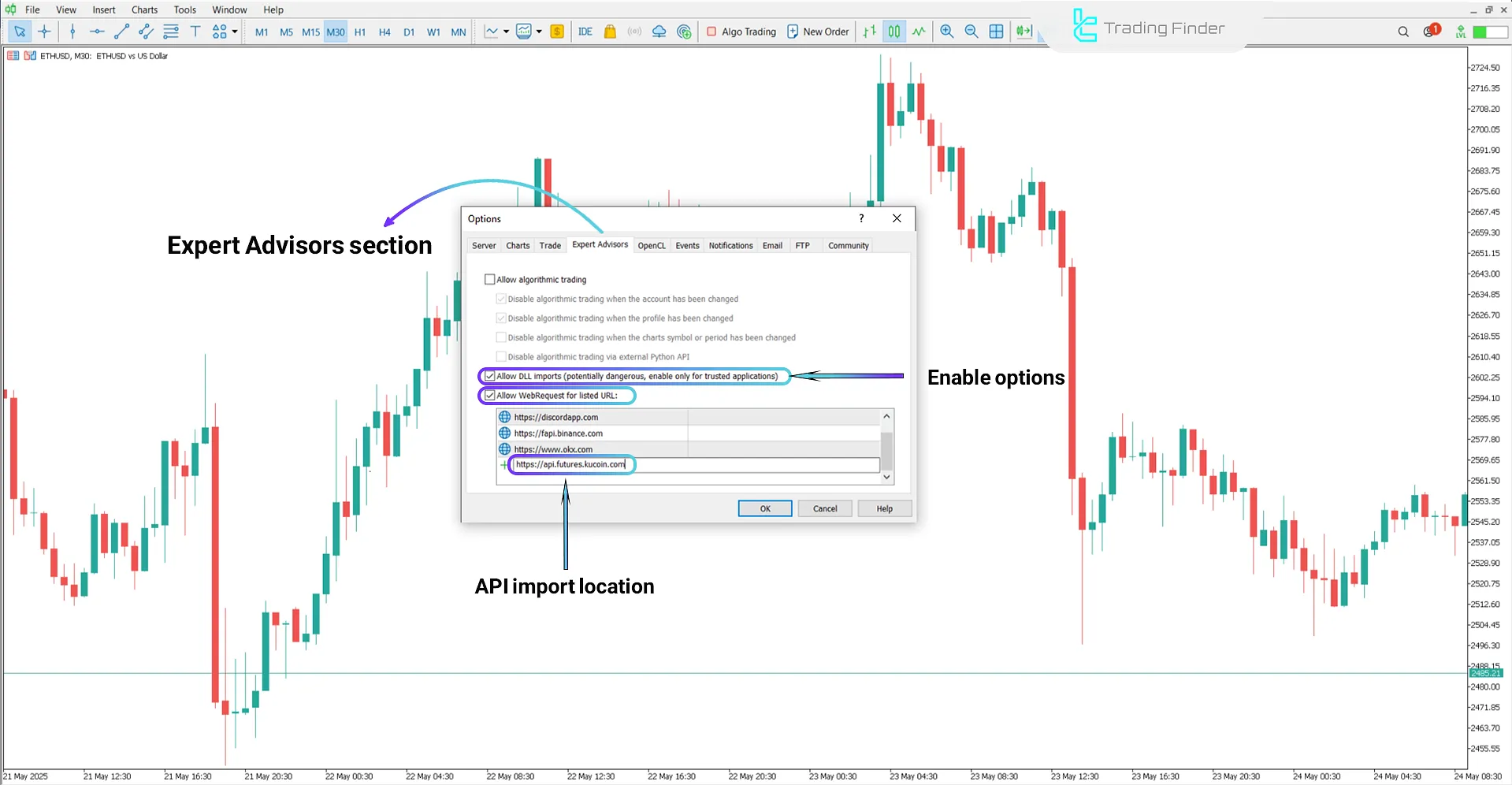Enable Allow algorithmic trading checkbox
This screenshot has width=1512, height=785.
pos(490,280)
